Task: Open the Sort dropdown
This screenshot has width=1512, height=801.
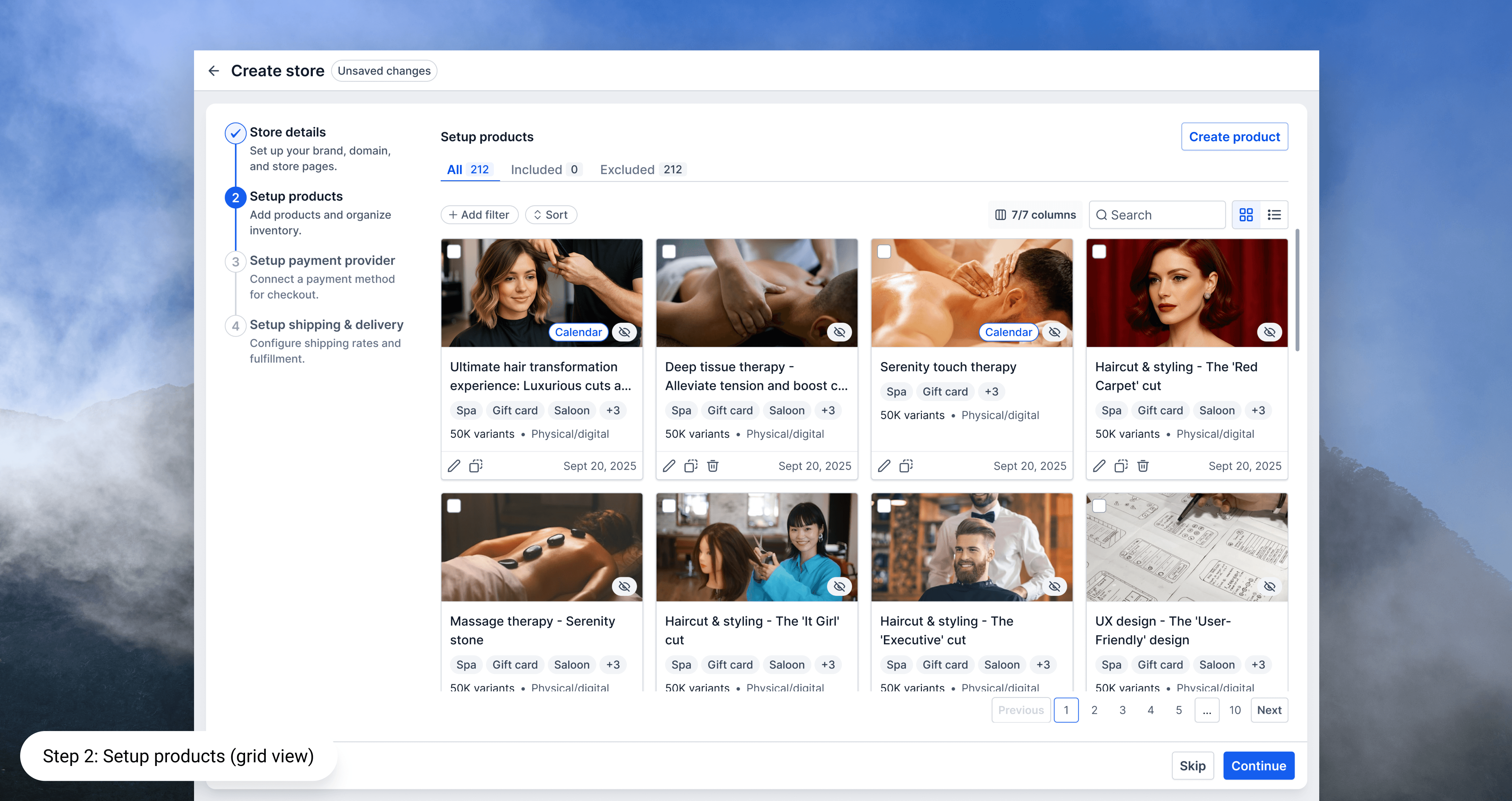Action: [551, 215]
